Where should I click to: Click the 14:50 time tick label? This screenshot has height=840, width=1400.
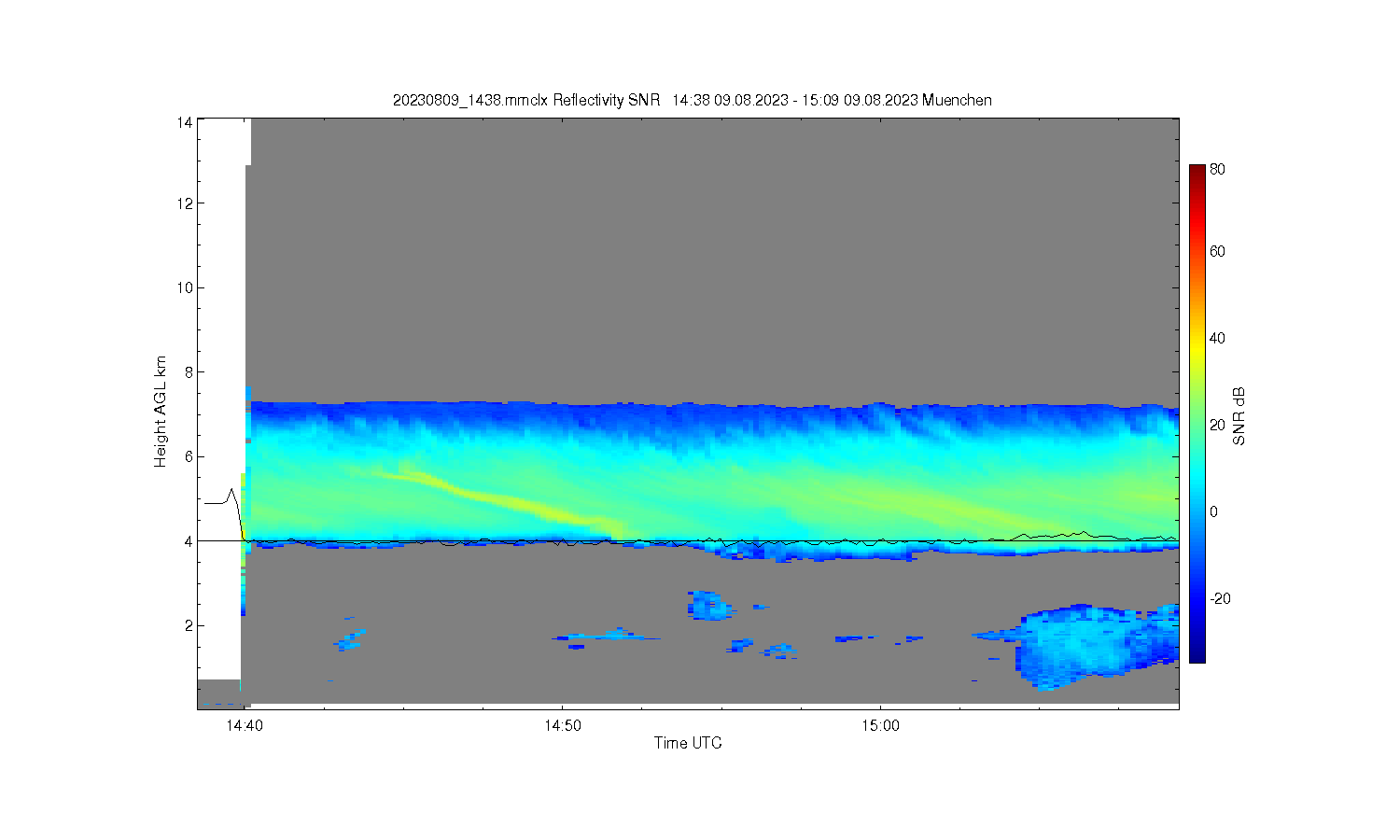click(562, 725)
